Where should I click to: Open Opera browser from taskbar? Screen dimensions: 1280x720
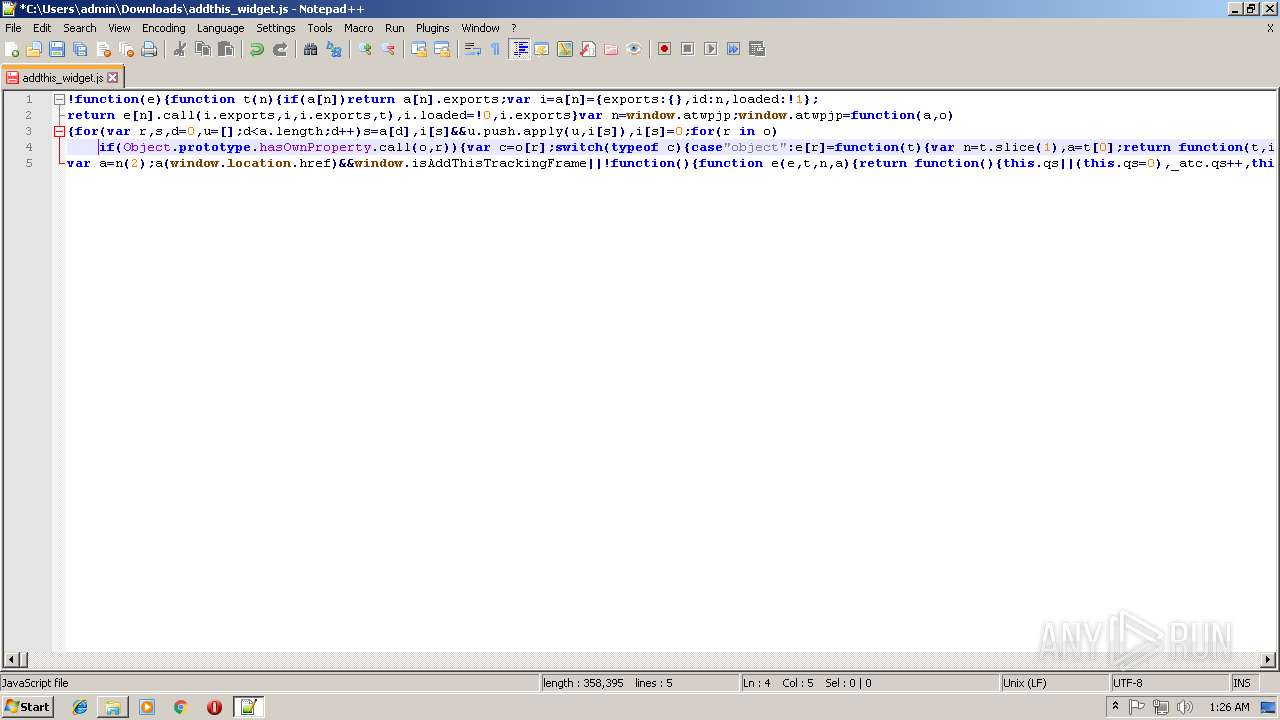214,707
